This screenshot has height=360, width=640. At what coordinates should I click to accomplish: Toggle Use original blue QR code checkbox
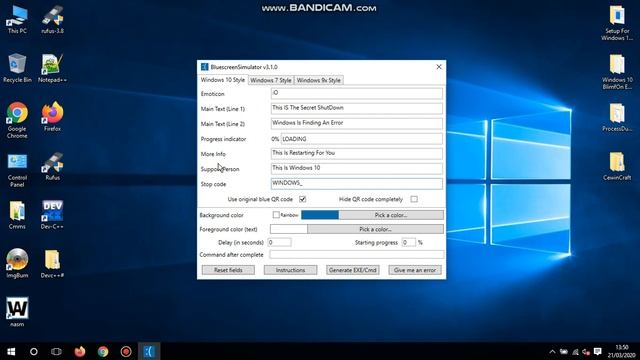point(302,199)
